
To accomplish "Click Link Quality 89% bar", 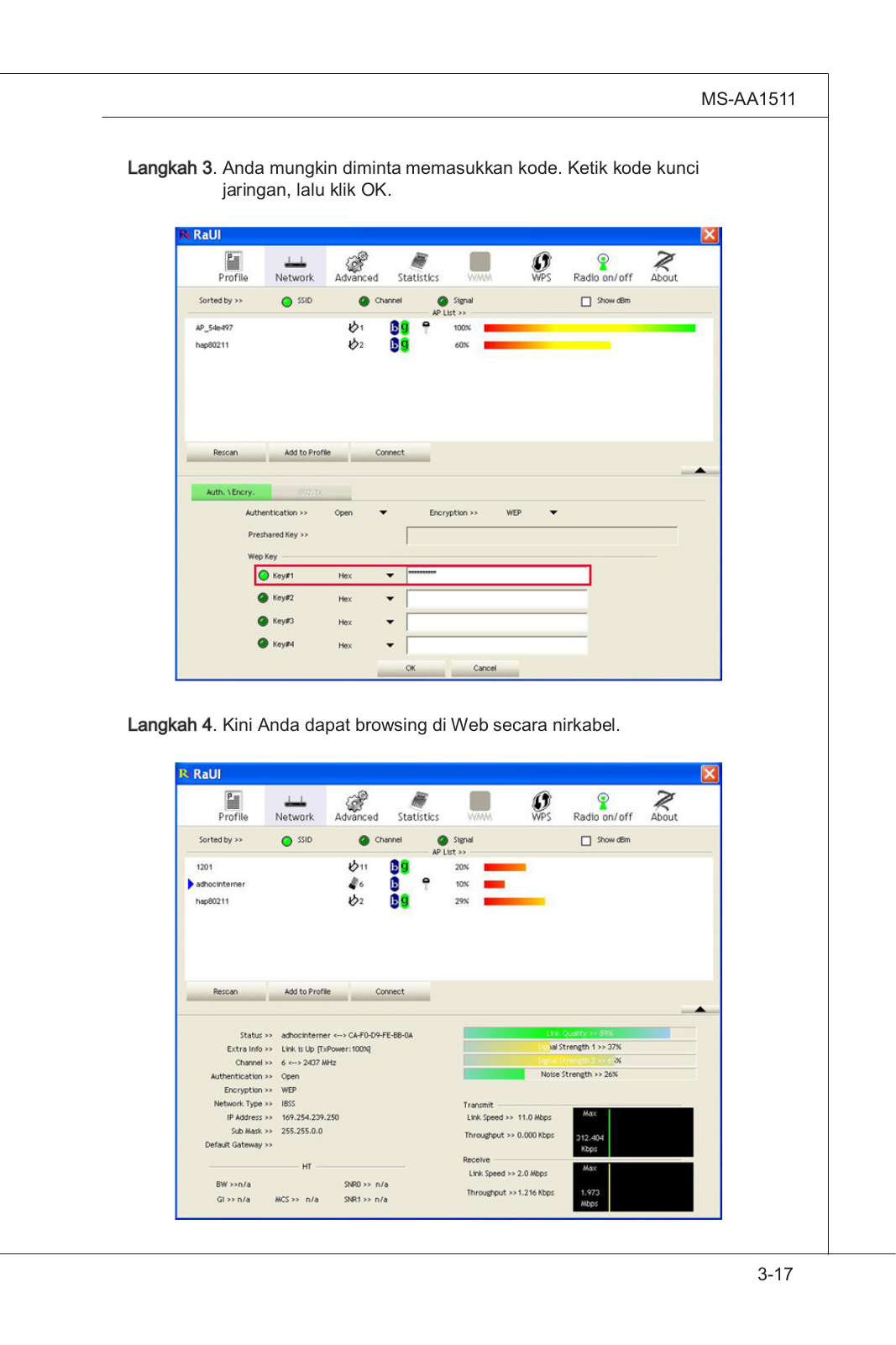I will [x=579, y=1033].
